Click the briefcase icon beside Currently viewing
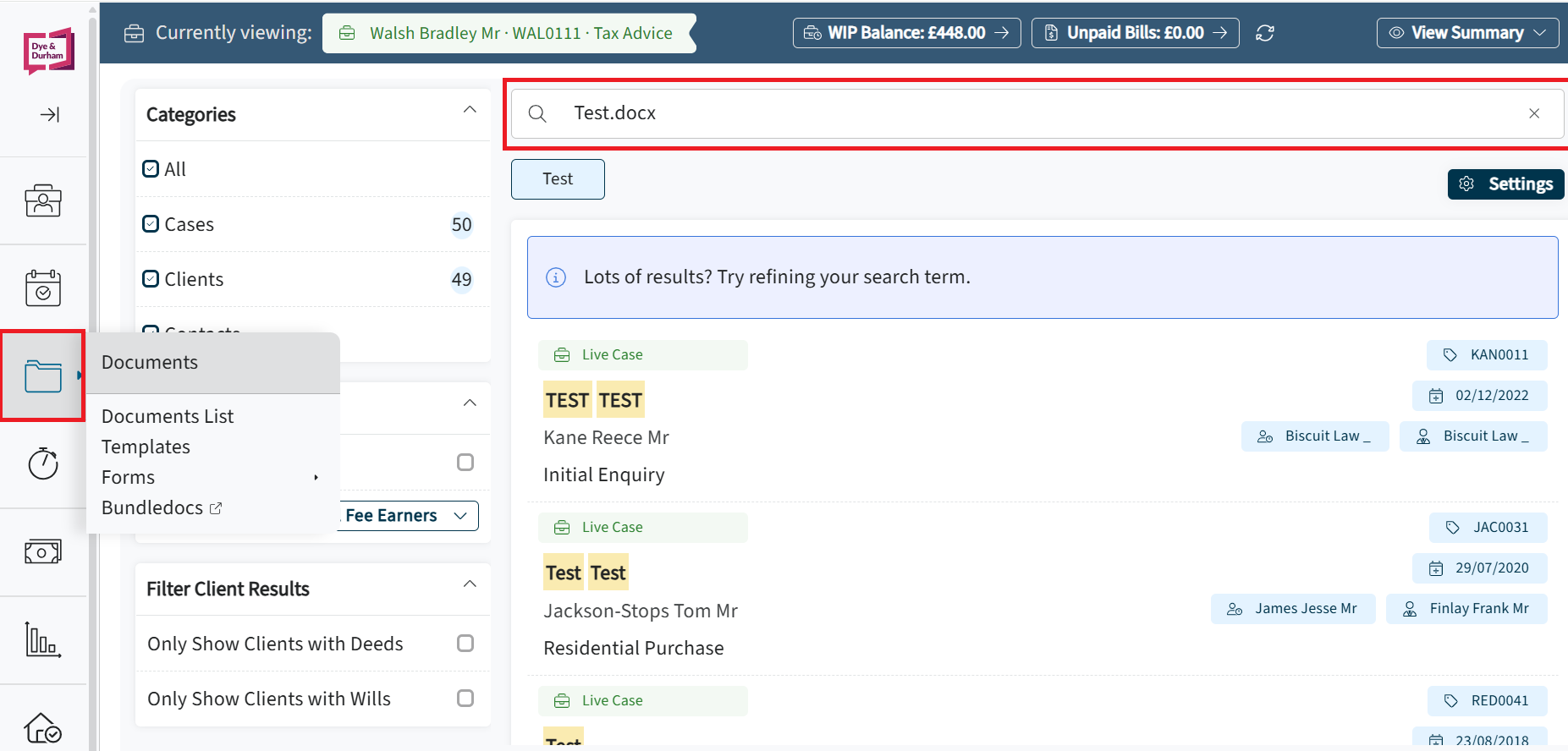 click(x=134, y=33)
